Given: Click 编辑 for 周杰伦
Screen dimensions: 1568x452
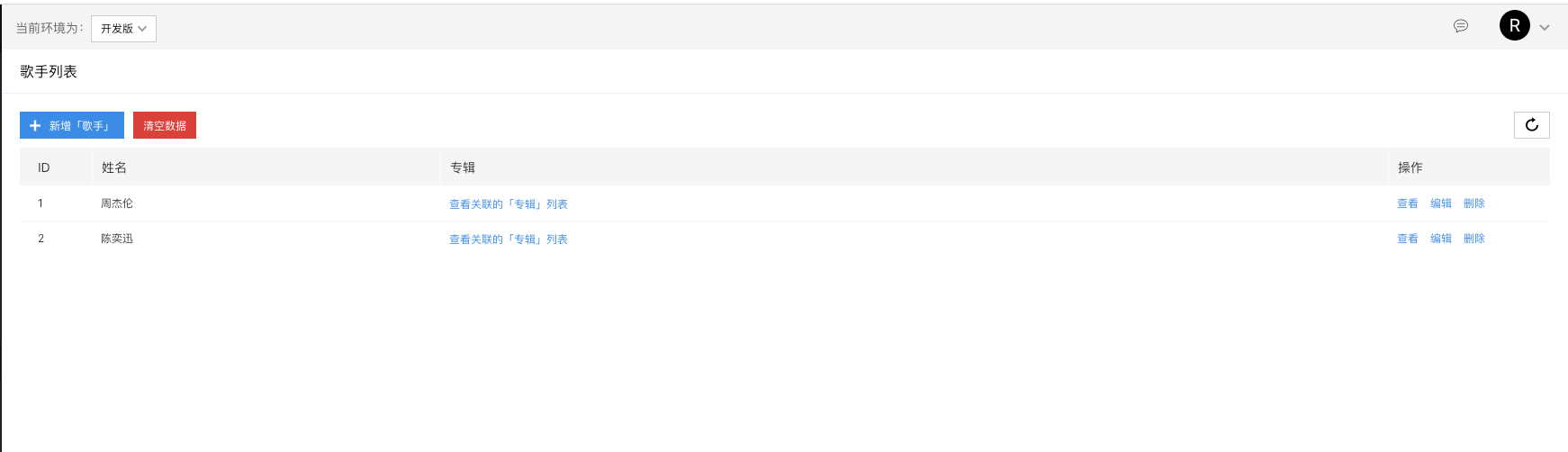Looking at the screenshot, I should click(1441, 203).
